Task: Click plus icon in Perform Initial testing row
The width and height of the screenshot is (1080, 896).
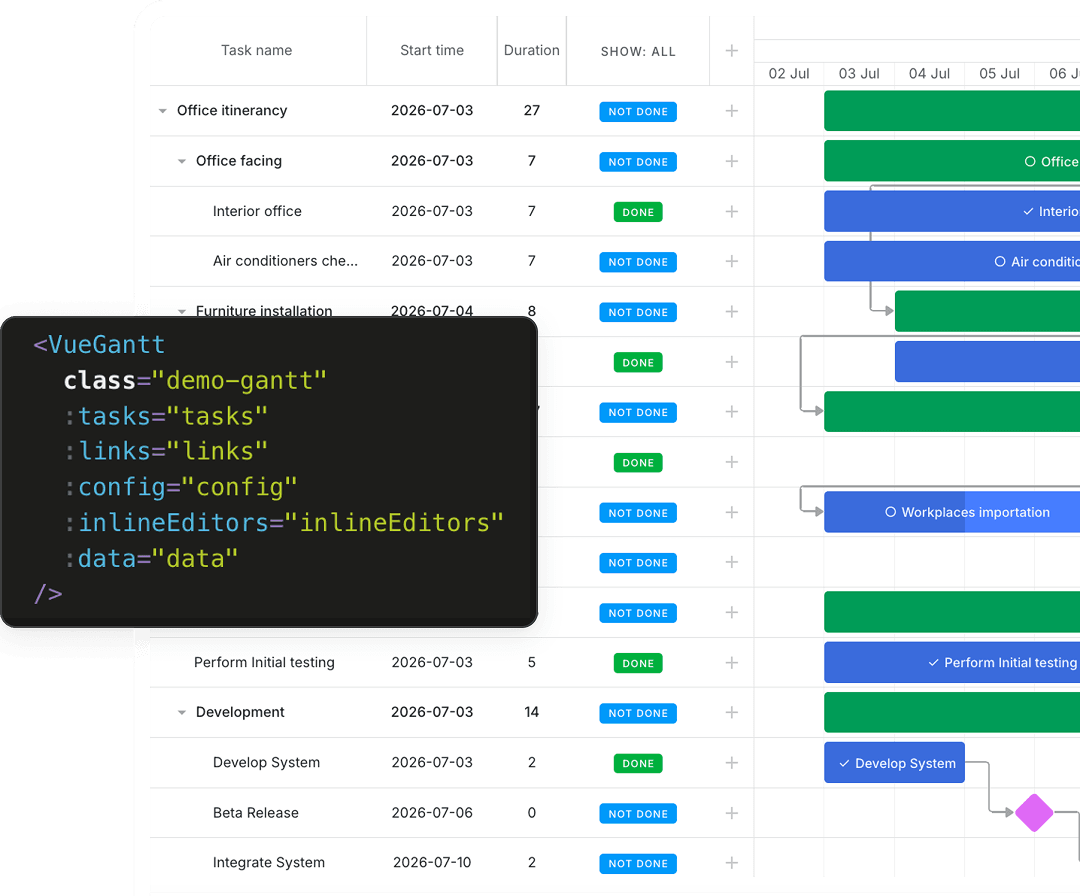Action: coord(731,663)
